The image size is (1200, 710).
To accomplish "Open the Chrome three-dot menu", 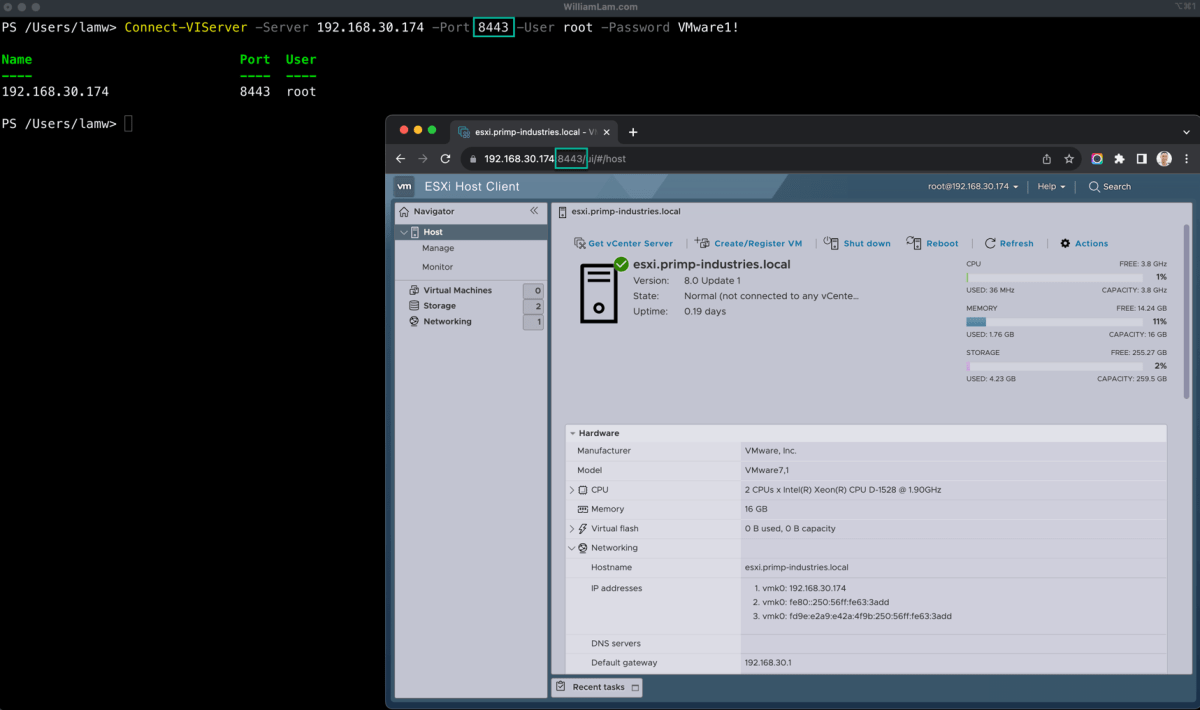I will click(1186, 159).
